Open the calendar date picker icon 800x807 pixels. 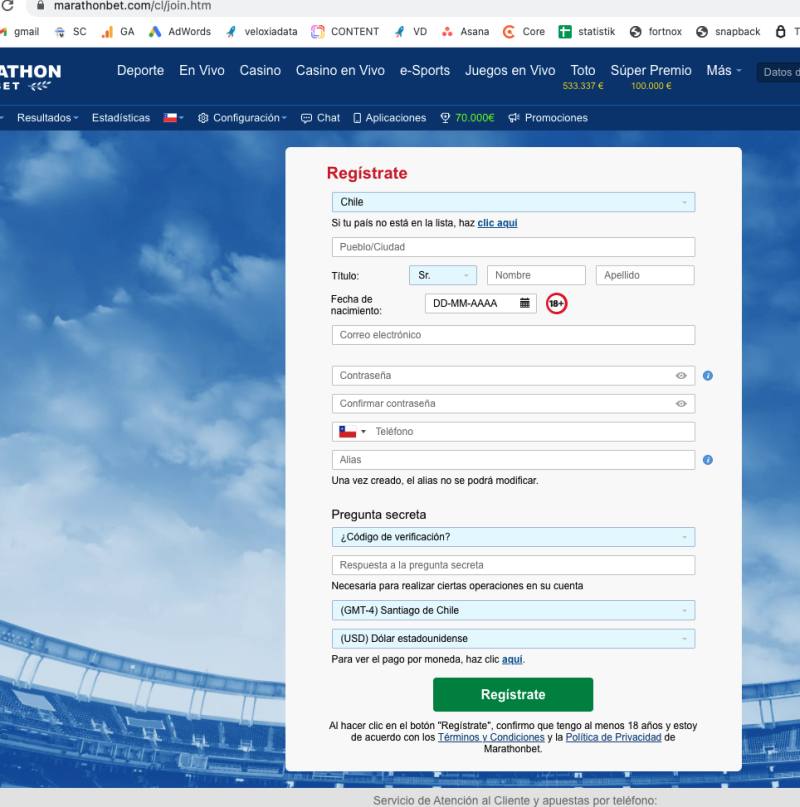[525, 303]
